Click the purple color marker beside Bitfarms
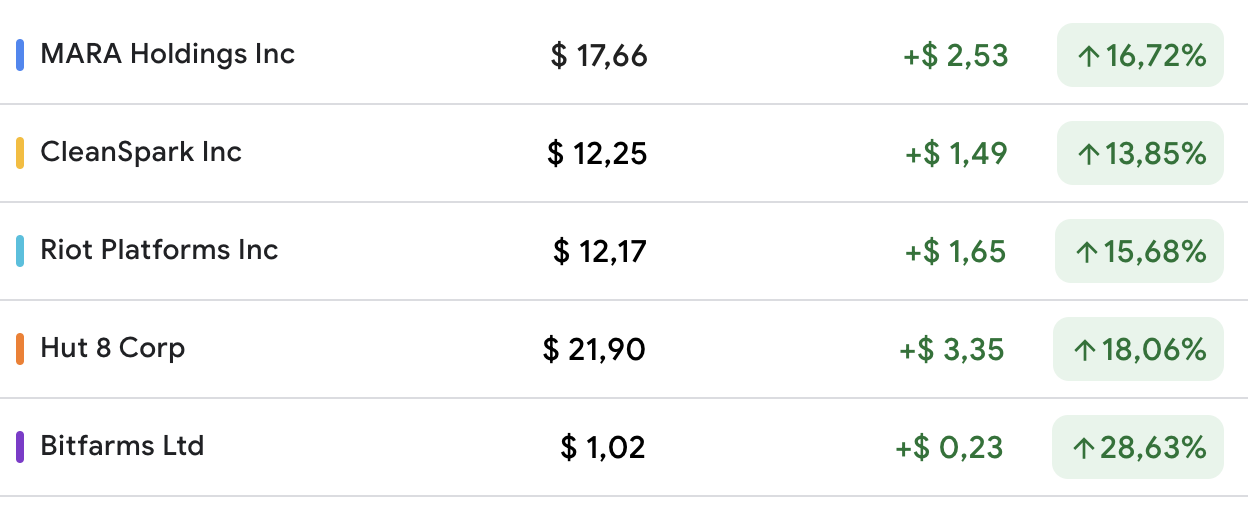 [20, 447]
